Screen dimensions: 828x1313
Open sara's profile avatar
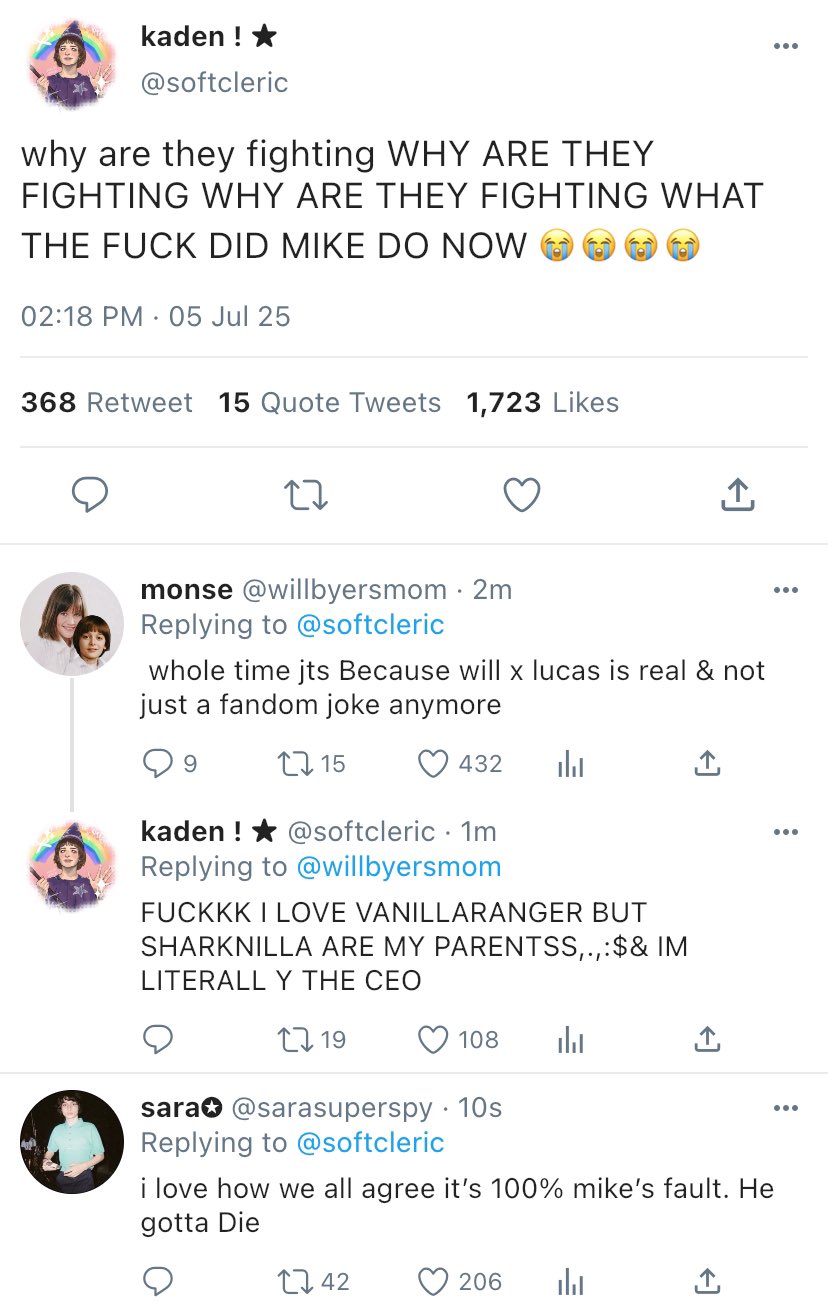[x=72, y=1142]
